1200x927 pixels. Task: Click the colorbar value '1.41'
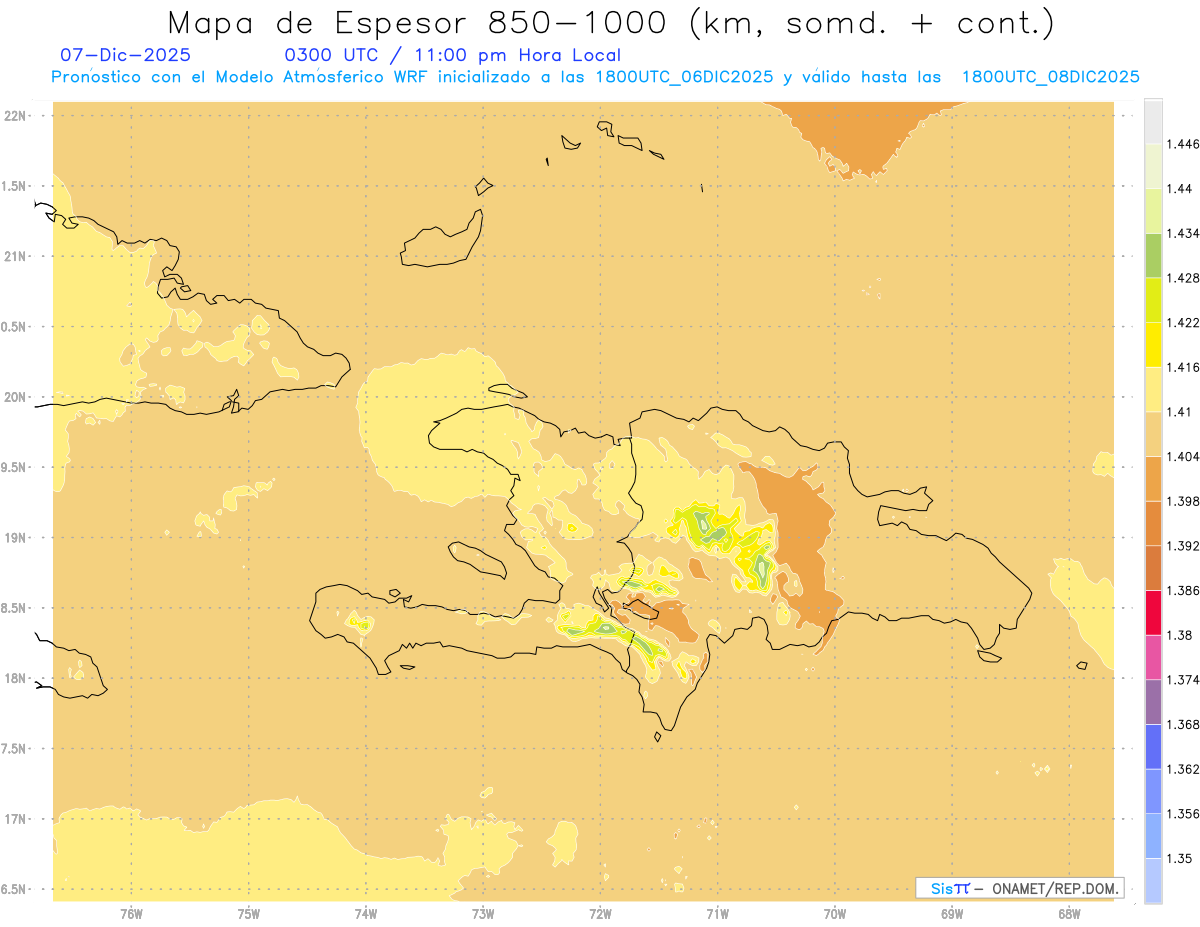[1179, 412]
